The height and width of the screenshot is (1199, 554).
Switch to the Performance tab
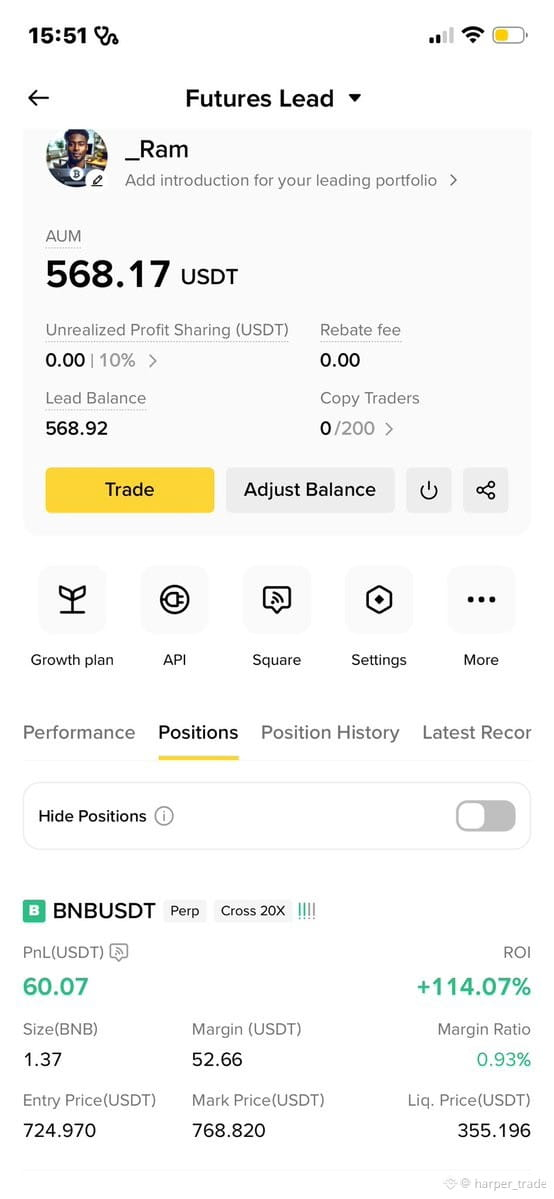[79, 733]
